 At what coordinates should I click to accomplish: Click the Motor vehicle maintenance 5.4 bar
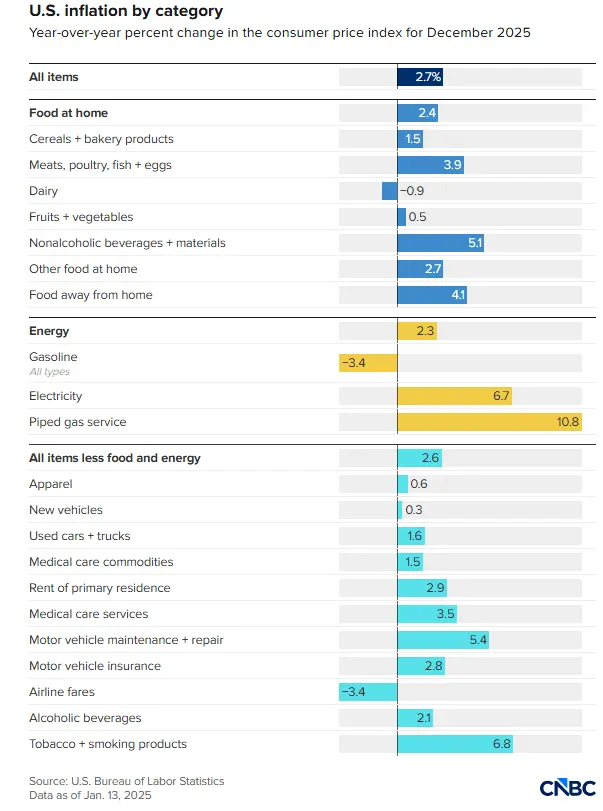click(x=443, y=640)
